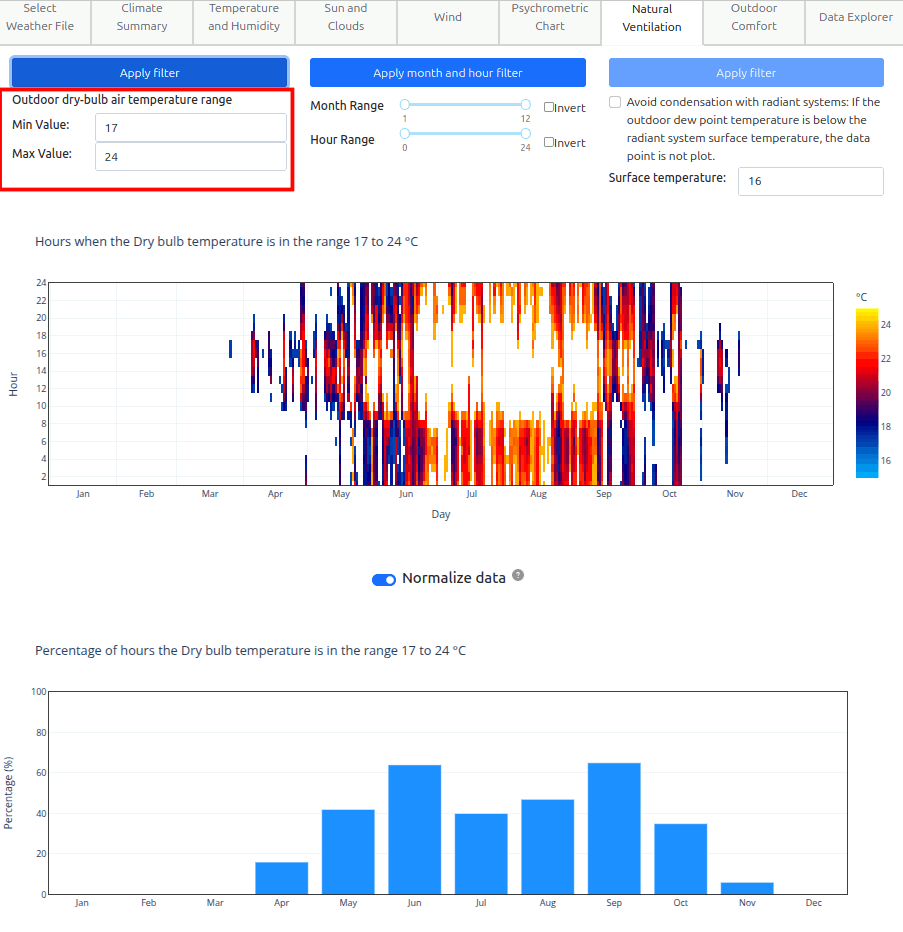The width and height of the screenshot is (903, 932).
Task: Open the Outdoor Comfort tab
Action: click(x=754, y=18)
